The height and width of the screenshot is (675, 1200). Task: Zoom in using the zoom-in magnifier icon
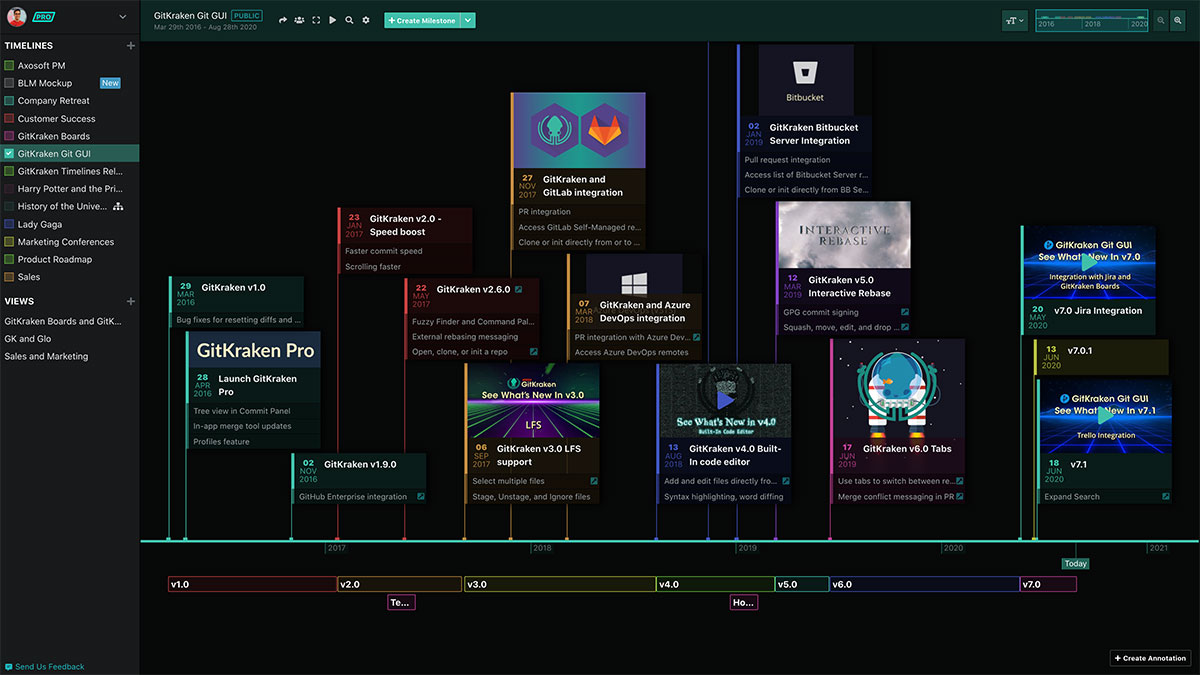pyautogui.click(x=1178, y=20)
